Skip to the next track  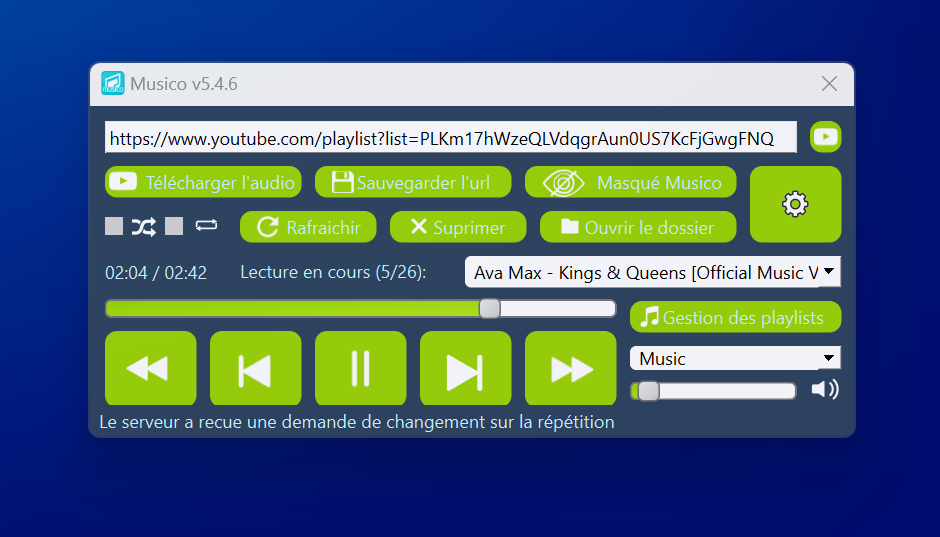coord(466,369)
